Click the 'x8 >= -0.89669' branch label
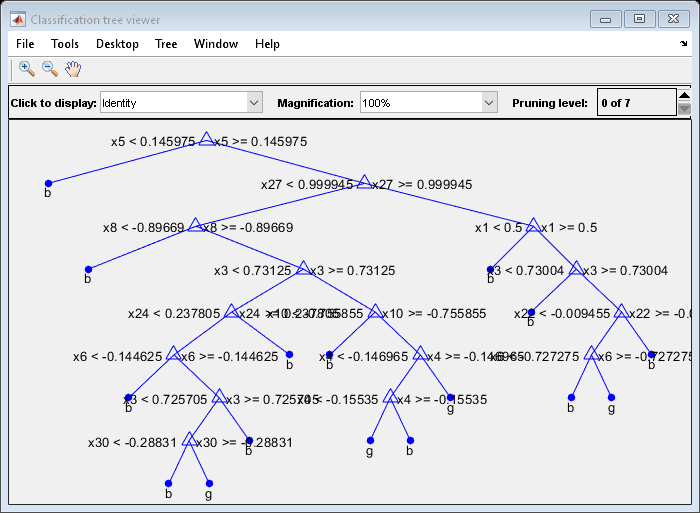700x513 pixels. [248, 227]
